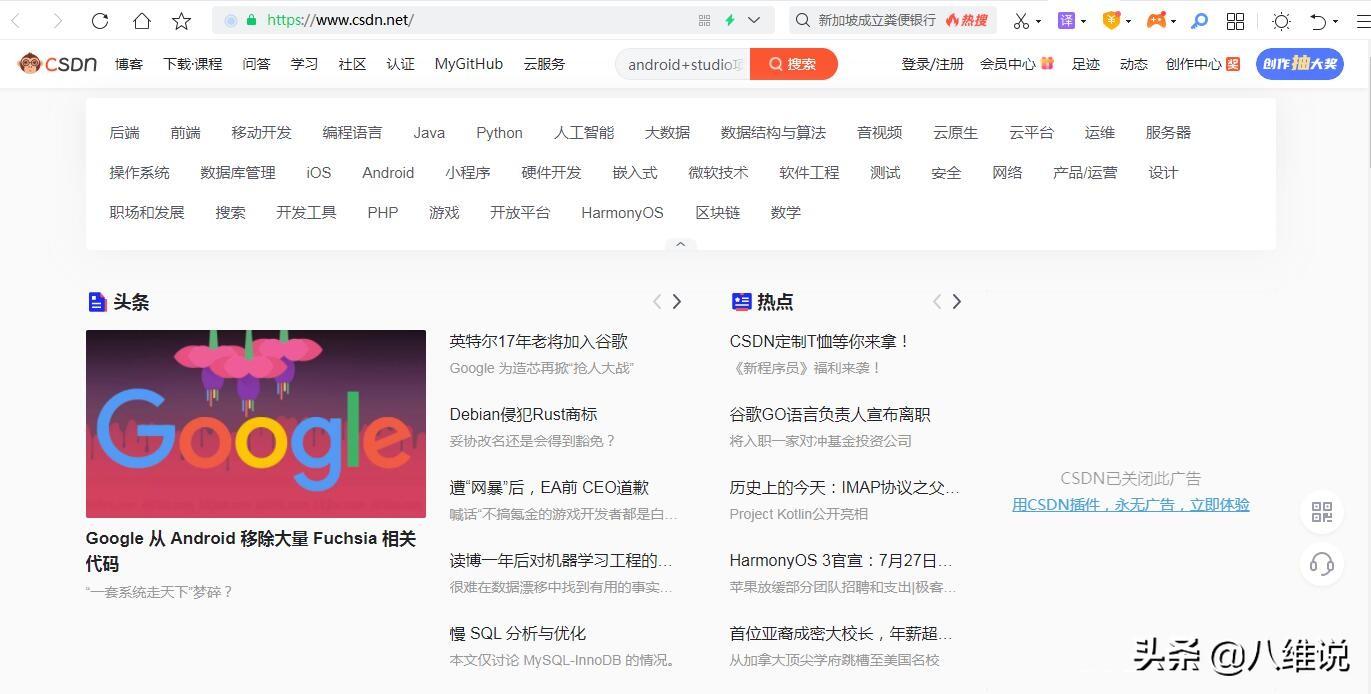Click the 热搜 hot search badge
1371x694 pixels.
966,20
